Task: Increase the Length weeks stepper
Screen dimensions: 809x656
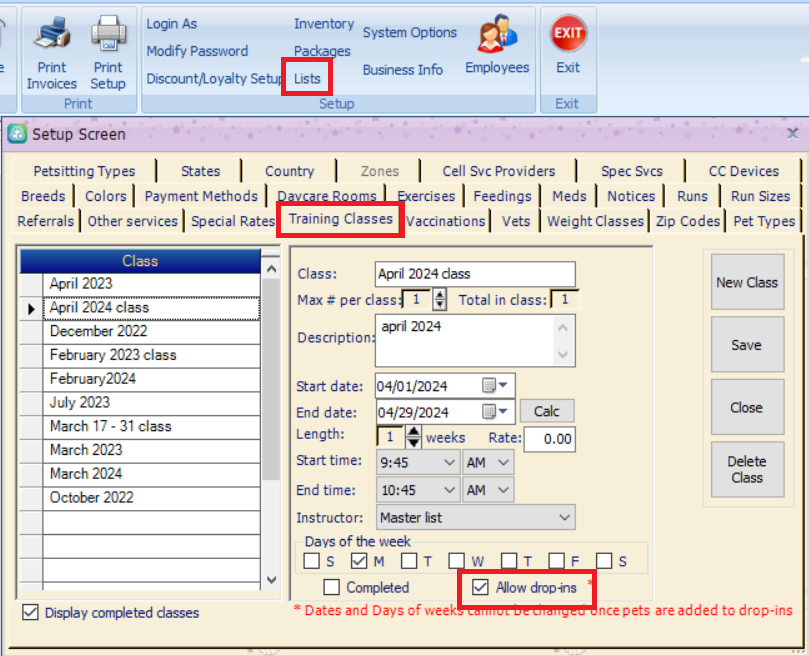Action: click(x=413, y=431)
